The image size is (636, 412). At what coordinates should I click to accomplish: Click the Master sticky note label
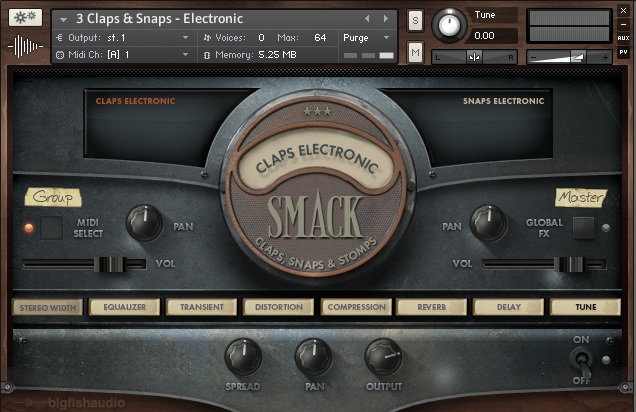click(x=581, y=197)
